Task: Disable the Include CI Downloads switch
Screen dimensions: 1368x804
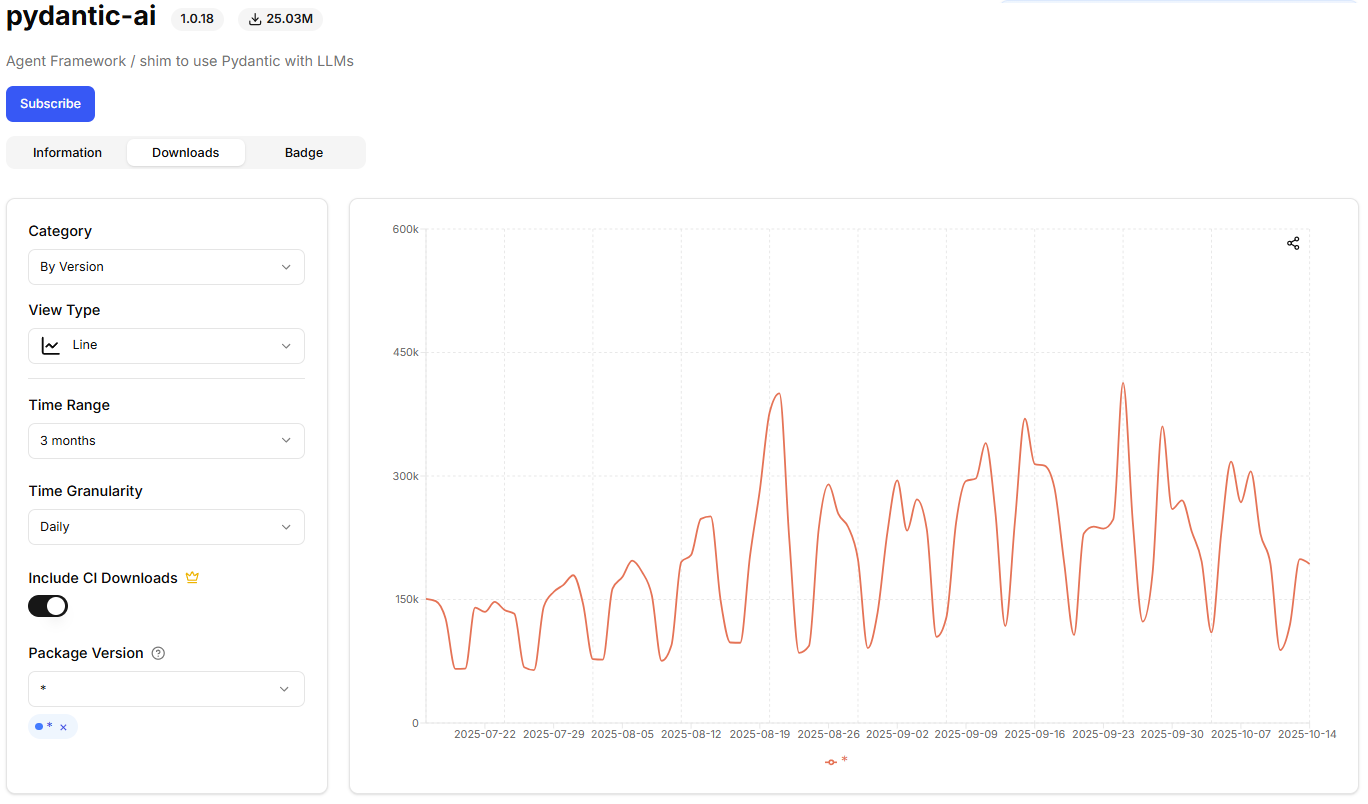Action: click(48, 606)
